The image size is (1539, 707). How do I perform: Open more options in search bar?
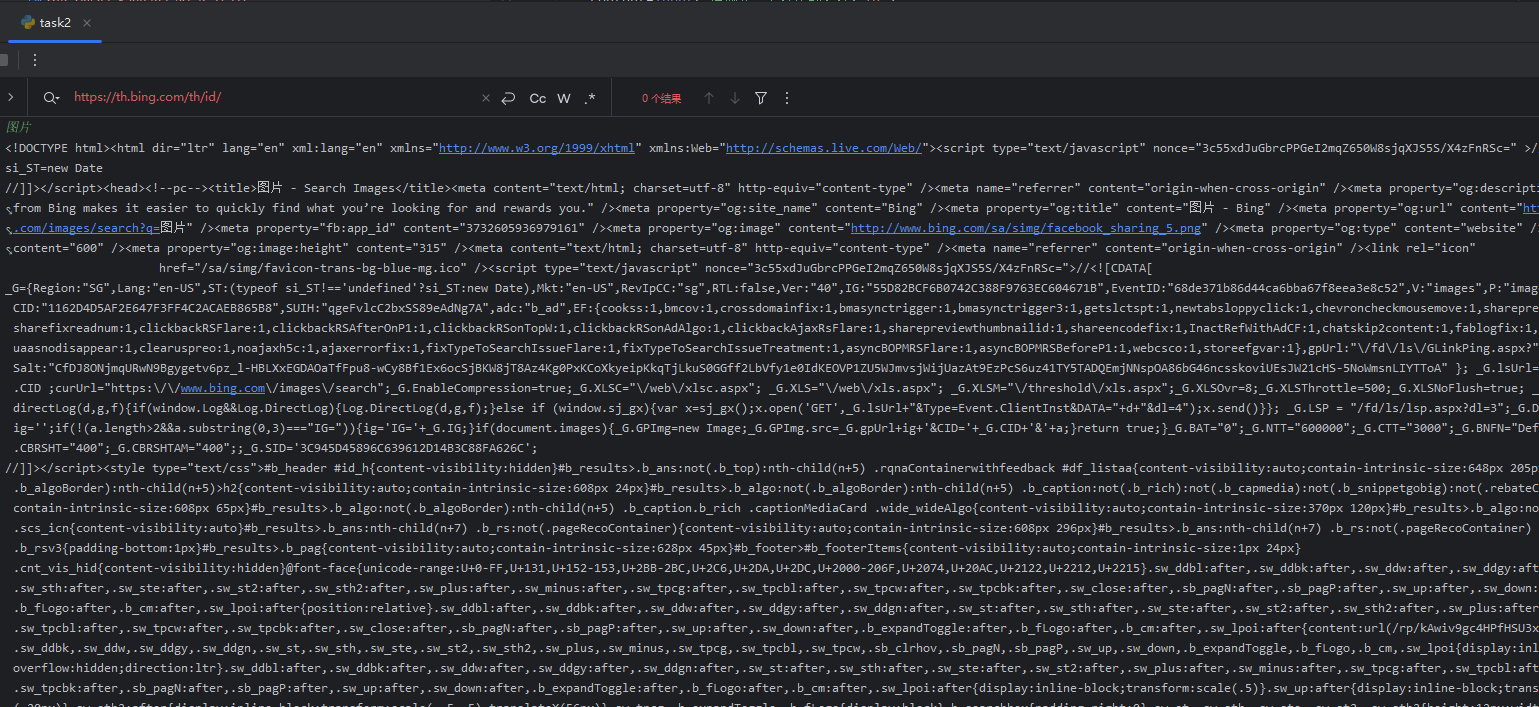[787, 98]
